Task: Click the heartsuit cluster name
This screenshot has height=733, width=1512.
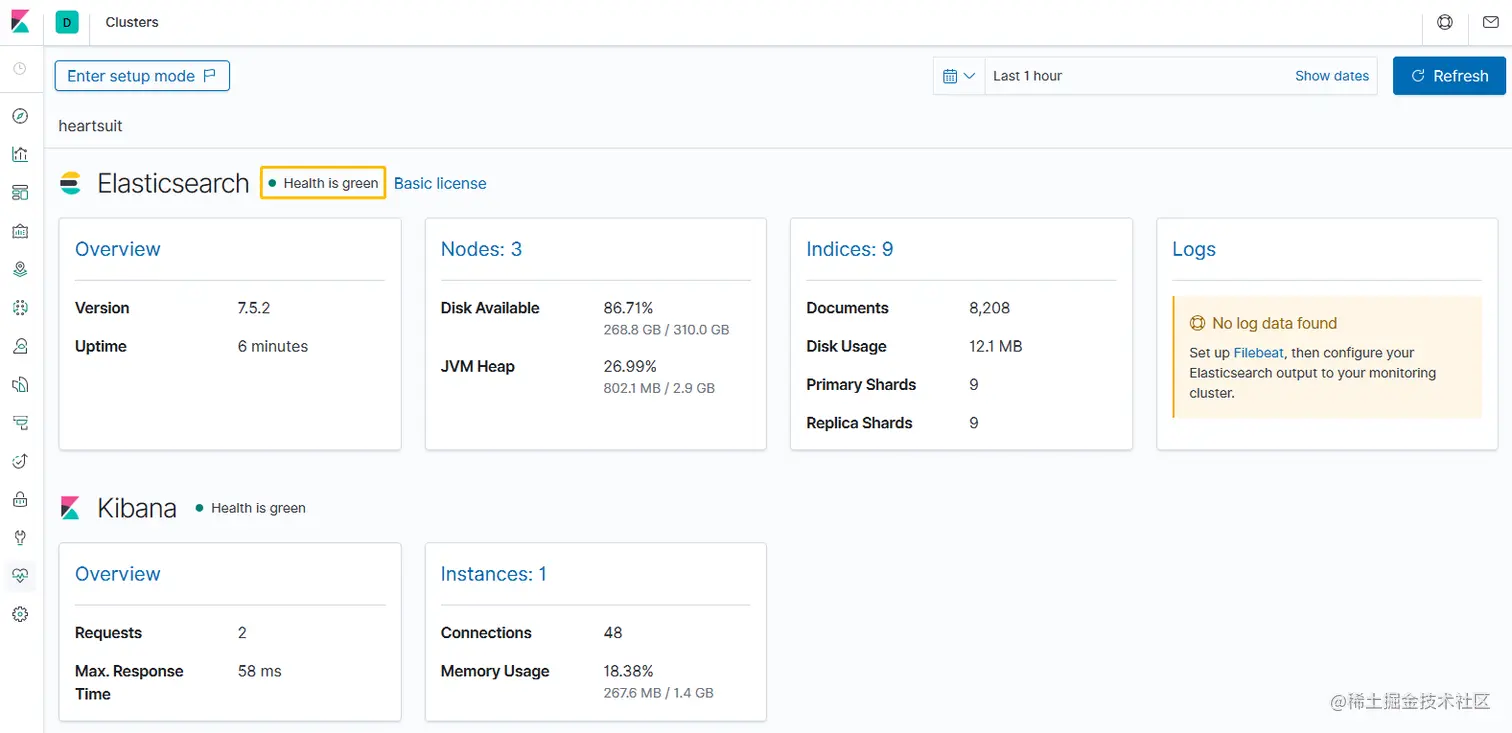Action: (90, 125)
